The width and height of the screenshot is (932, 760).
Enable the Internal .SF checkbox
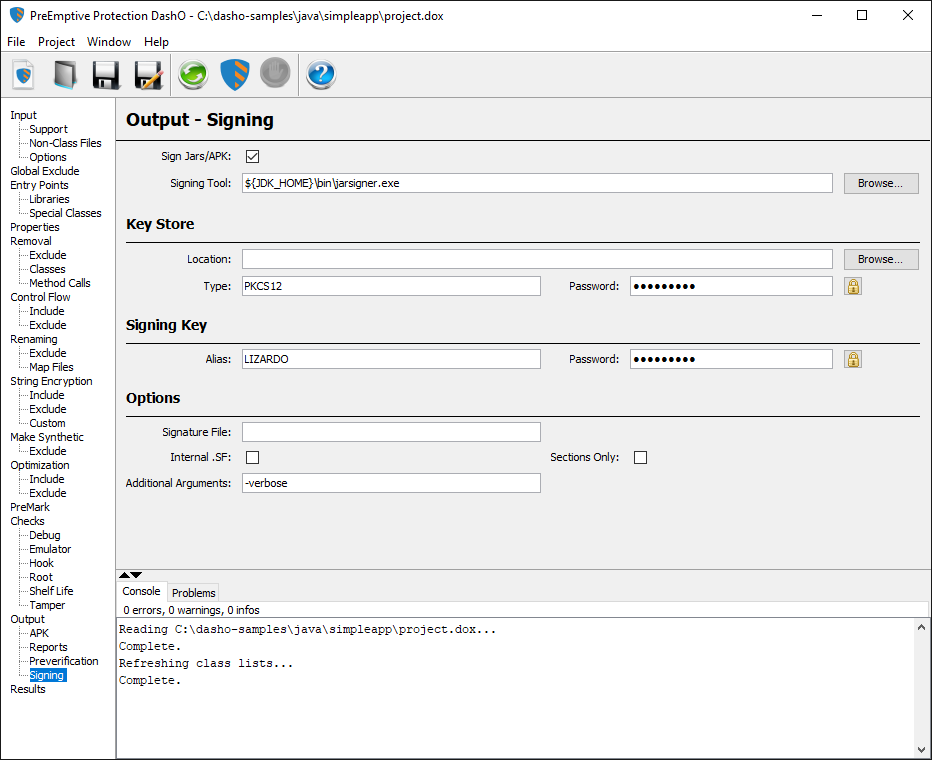(253, 457)
